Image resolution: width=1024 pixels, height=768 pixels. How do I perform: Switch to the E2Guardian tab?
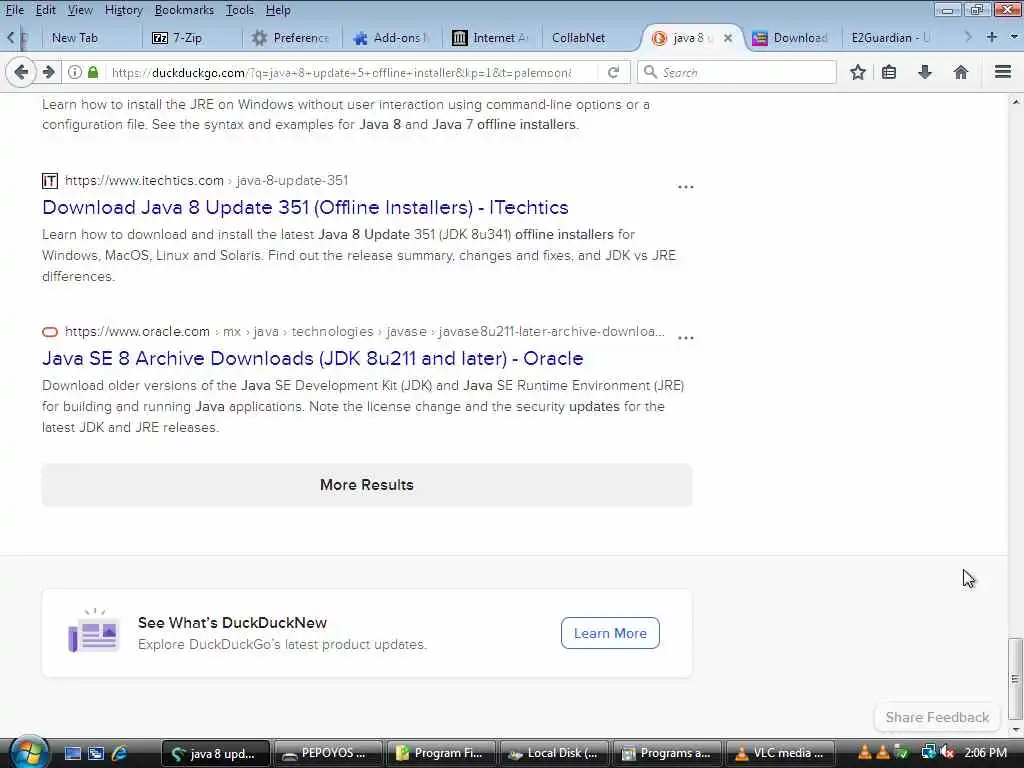tap(891, 38)
